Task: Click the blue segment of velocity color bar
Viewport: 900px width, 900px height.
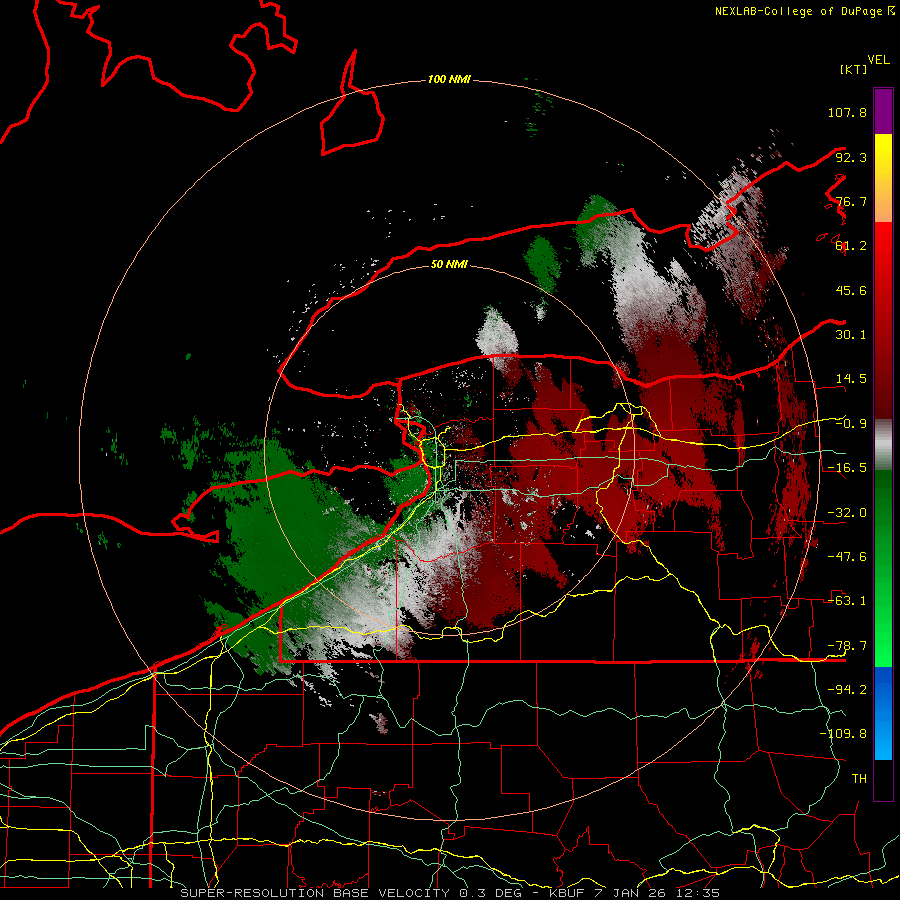Action: pyautogui.click(x=883, y=713)
